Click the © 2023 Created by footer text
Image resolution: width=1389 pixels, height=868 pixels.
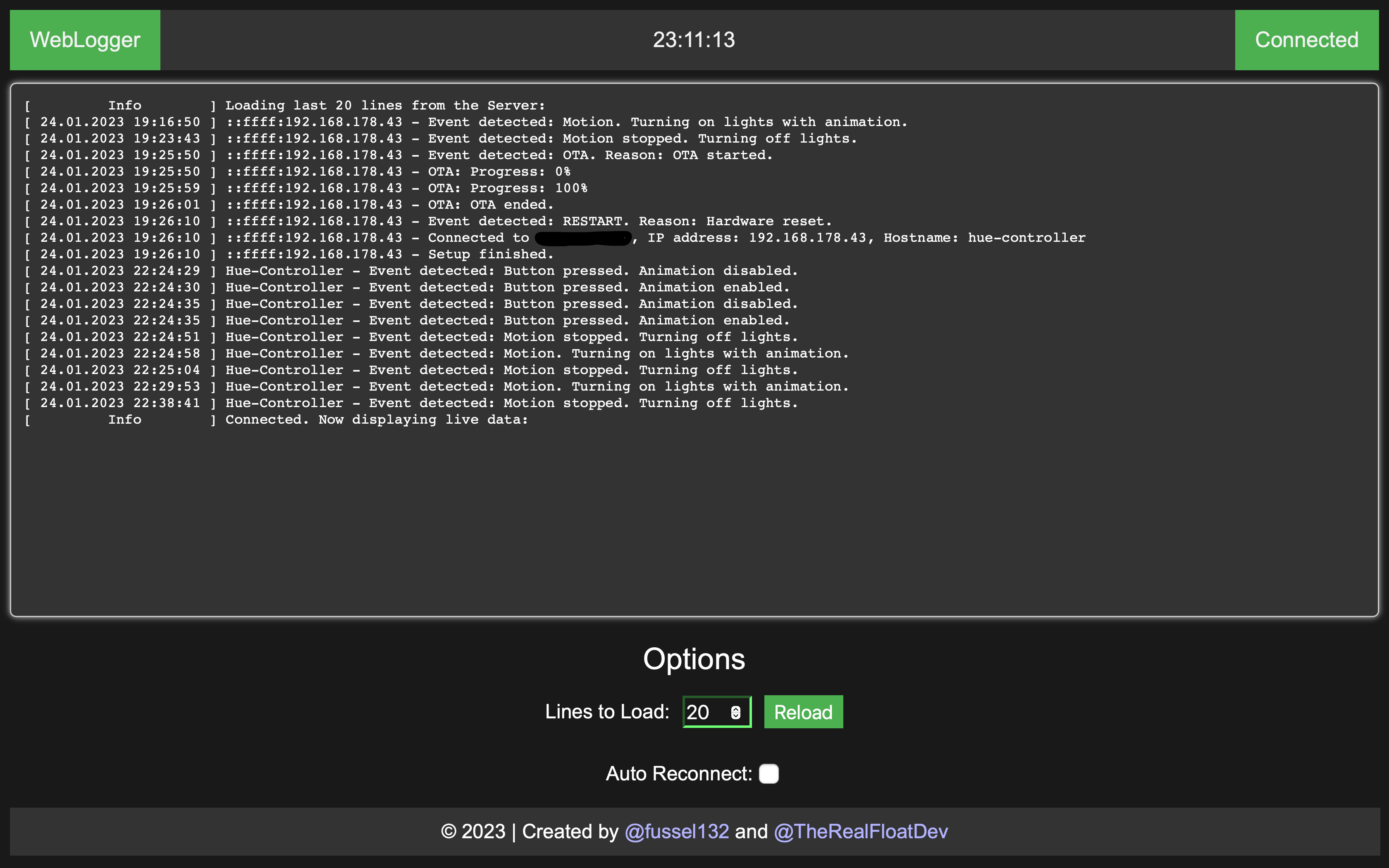(529, 831)
